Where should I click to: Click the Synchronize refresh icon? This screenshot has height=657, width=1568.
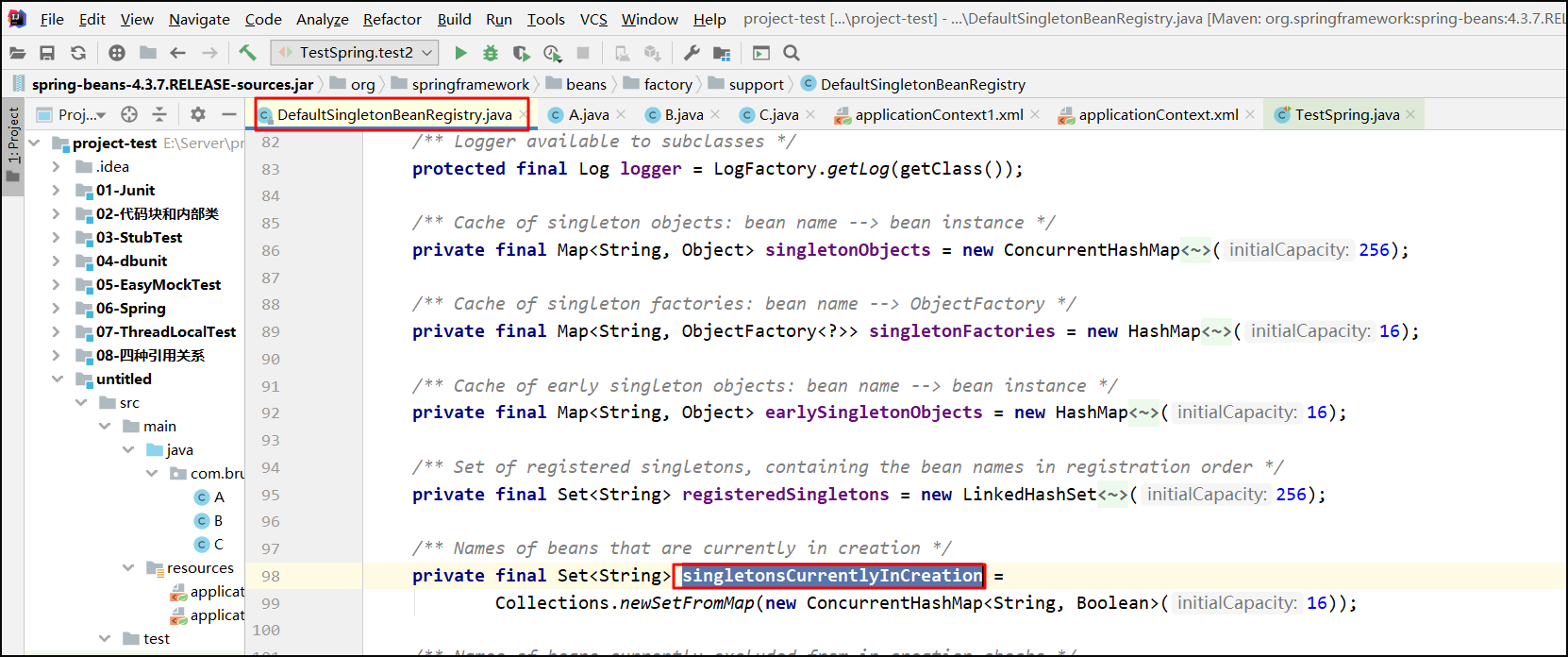point(78,53)
